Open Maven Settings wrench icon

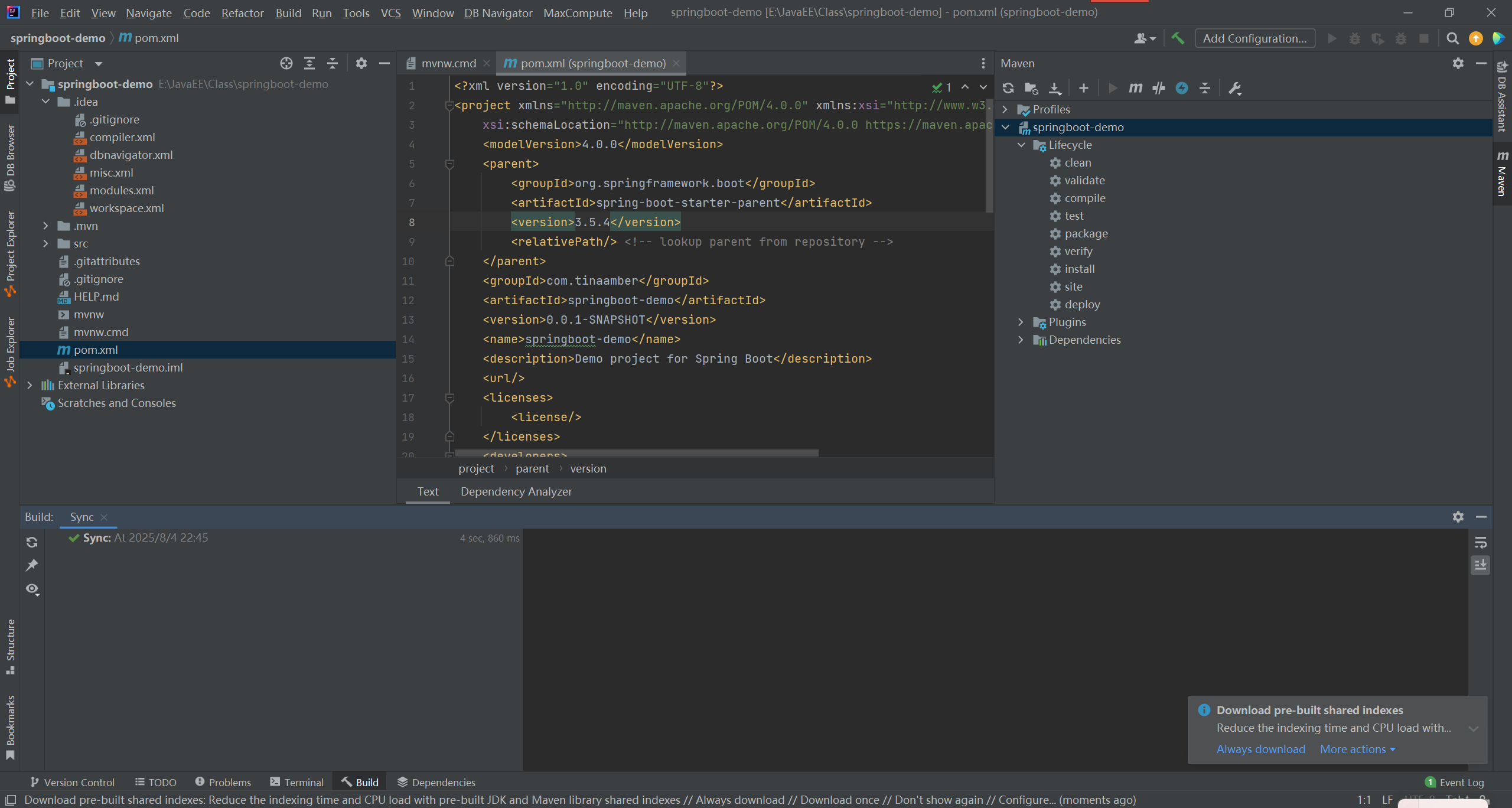point(1234,88)
